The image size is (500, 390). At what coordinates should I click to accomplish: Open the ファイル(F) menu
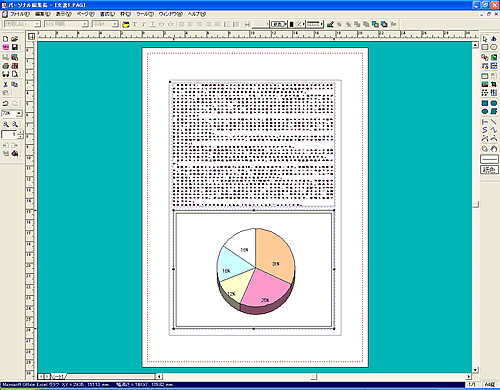[x=20, y=14]
